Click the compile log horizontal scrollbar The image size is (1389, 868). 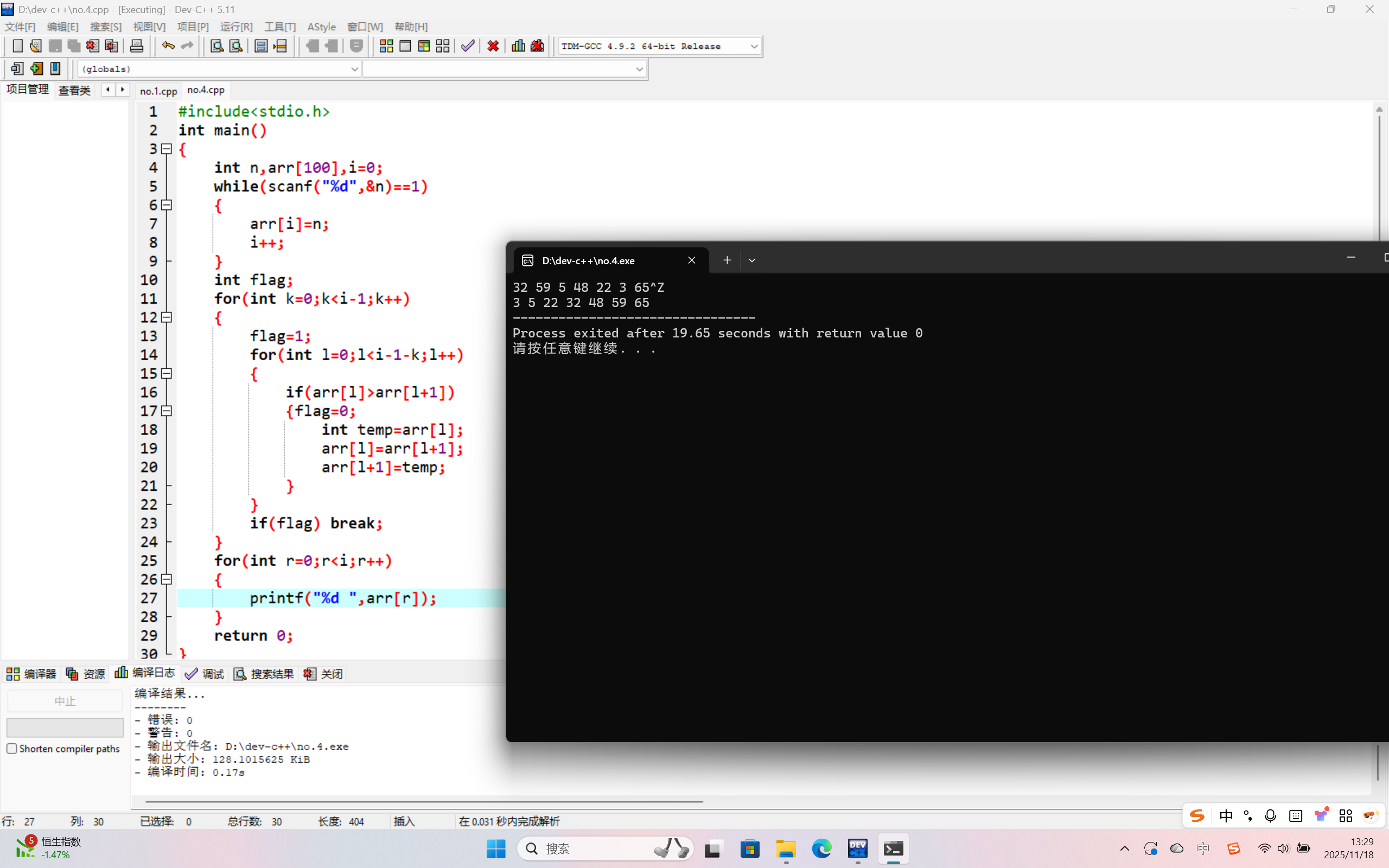coord(424,801)
